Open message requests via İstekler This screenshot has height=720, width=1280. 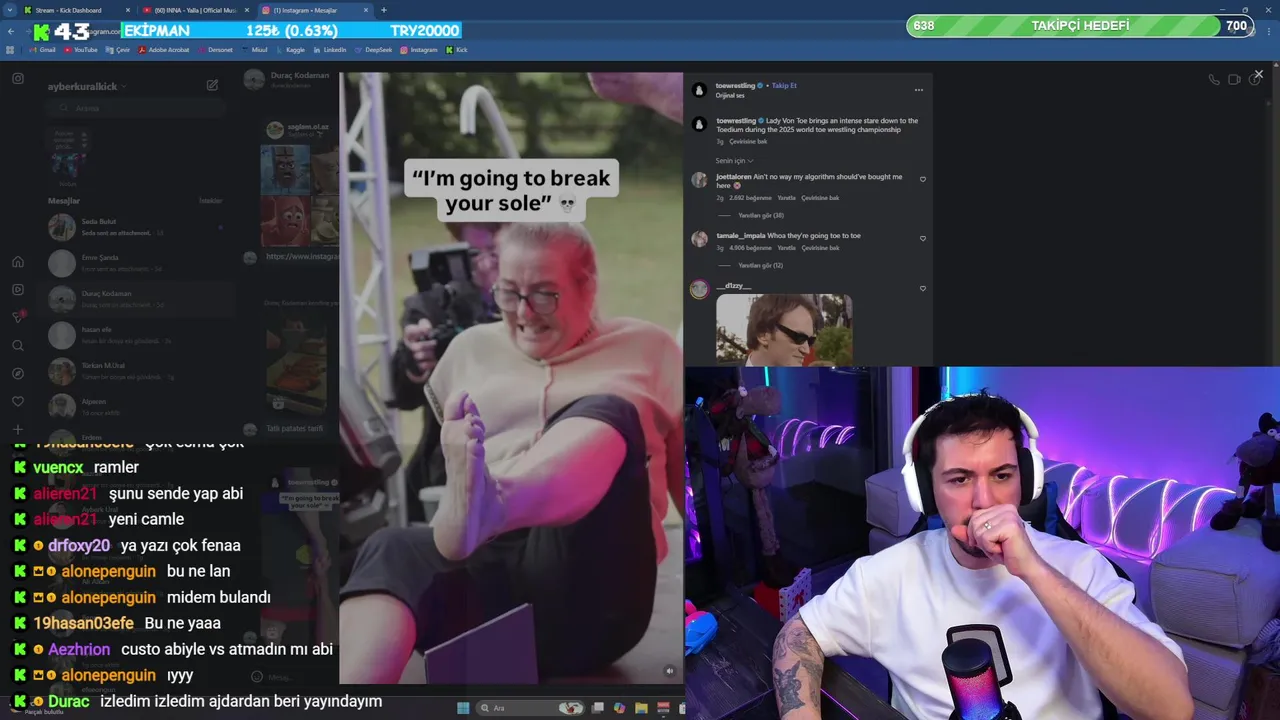(x=211, y=201)
